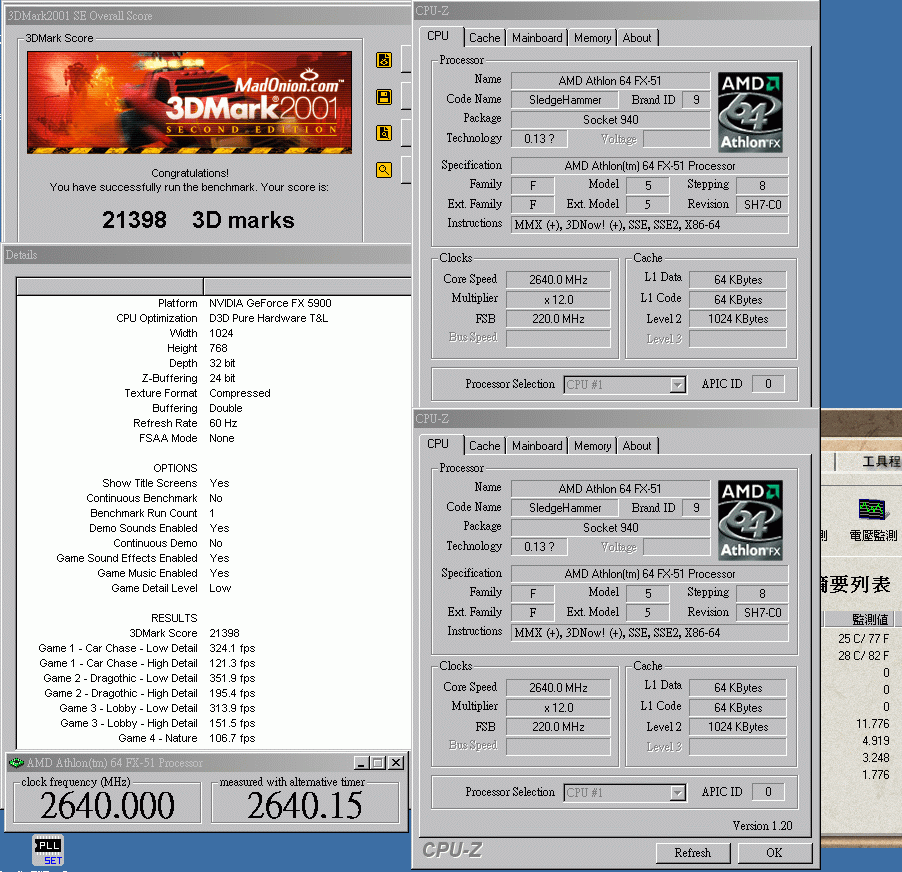Click the AMD Athlon FX logo in upper CPU-Z

(750, 112)
